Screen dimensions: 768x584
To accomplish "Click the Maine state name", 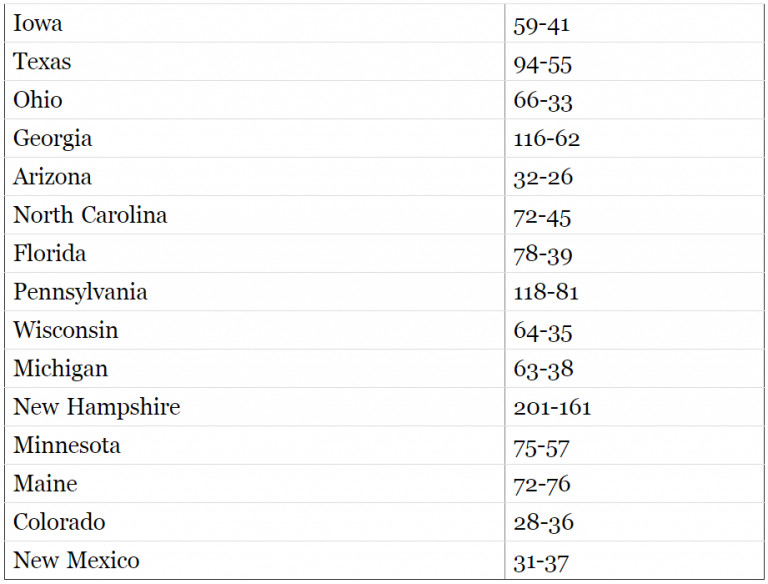I will [45, 484].
